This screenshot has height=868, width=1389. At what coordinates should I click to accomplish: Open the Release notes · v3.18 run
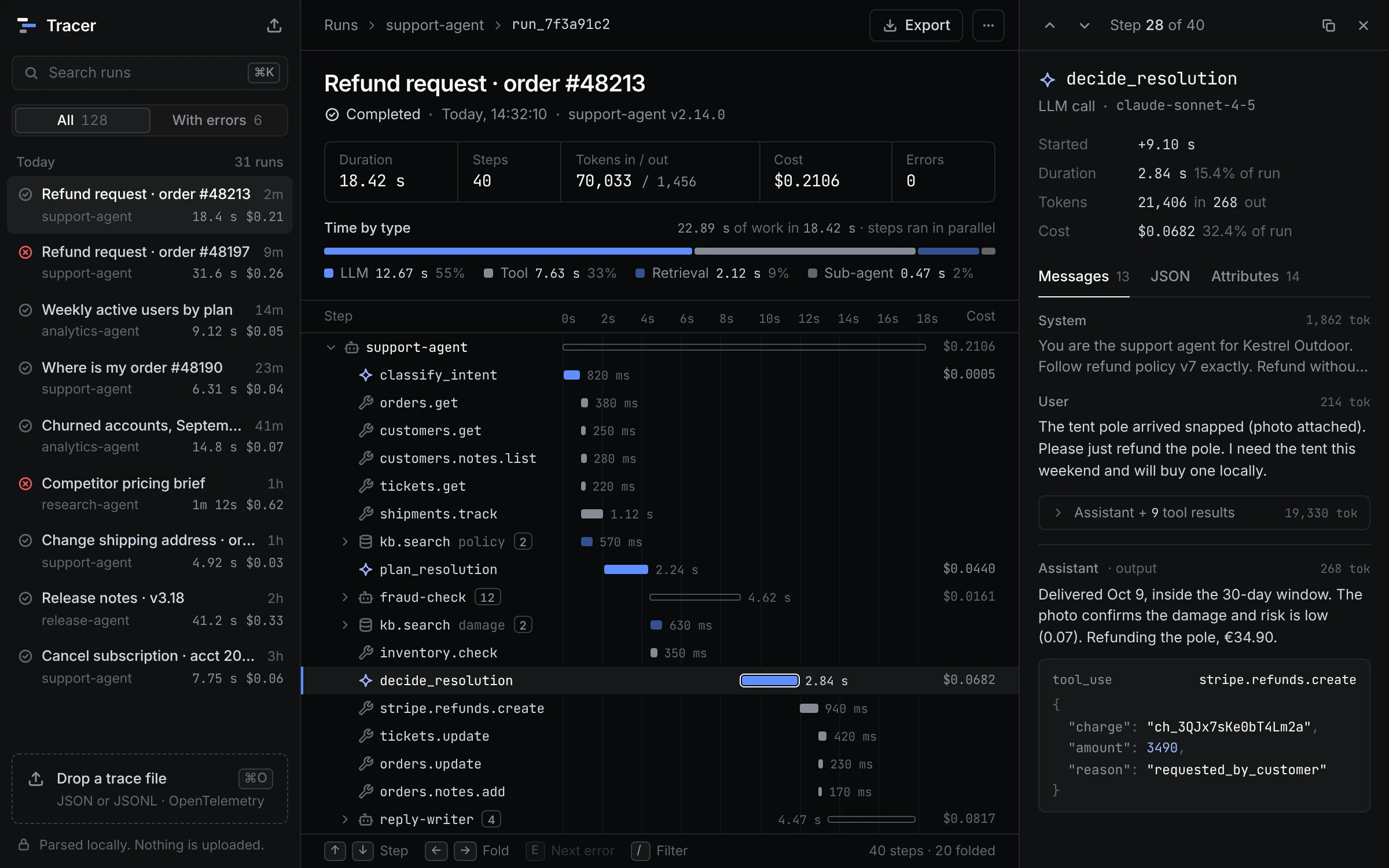click(x=150, y=609)
